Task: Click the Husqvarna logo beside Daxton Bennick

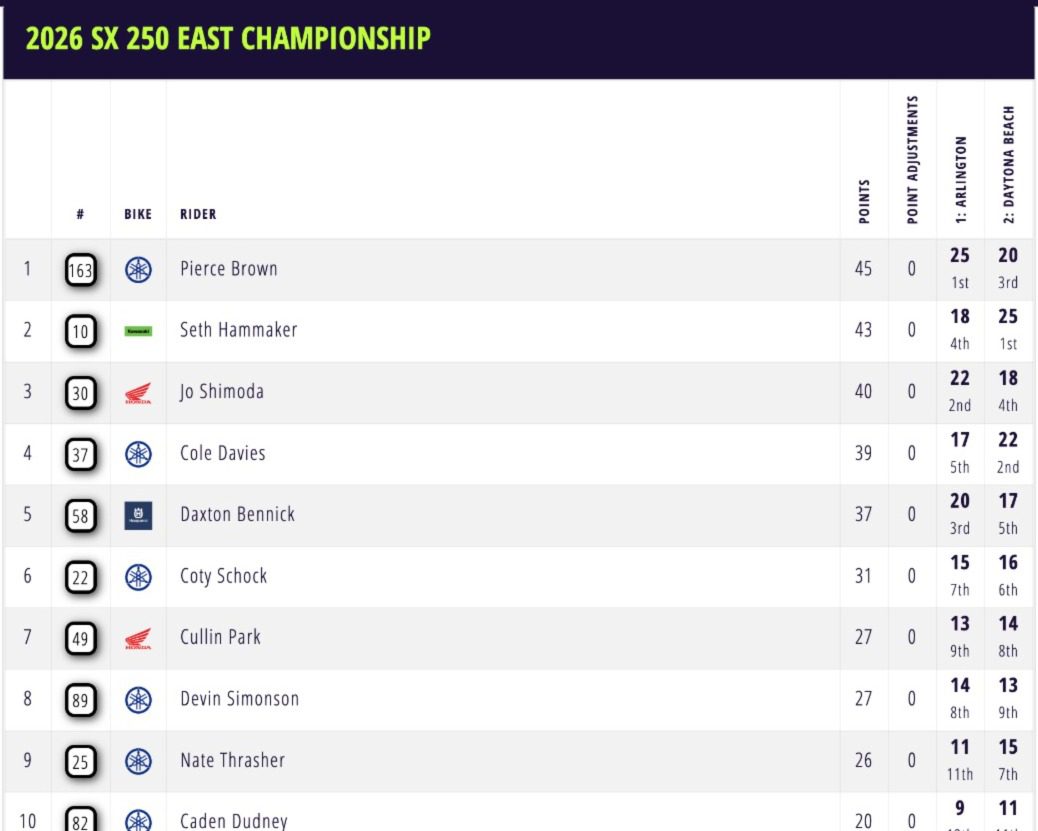Action: point(138,516)
